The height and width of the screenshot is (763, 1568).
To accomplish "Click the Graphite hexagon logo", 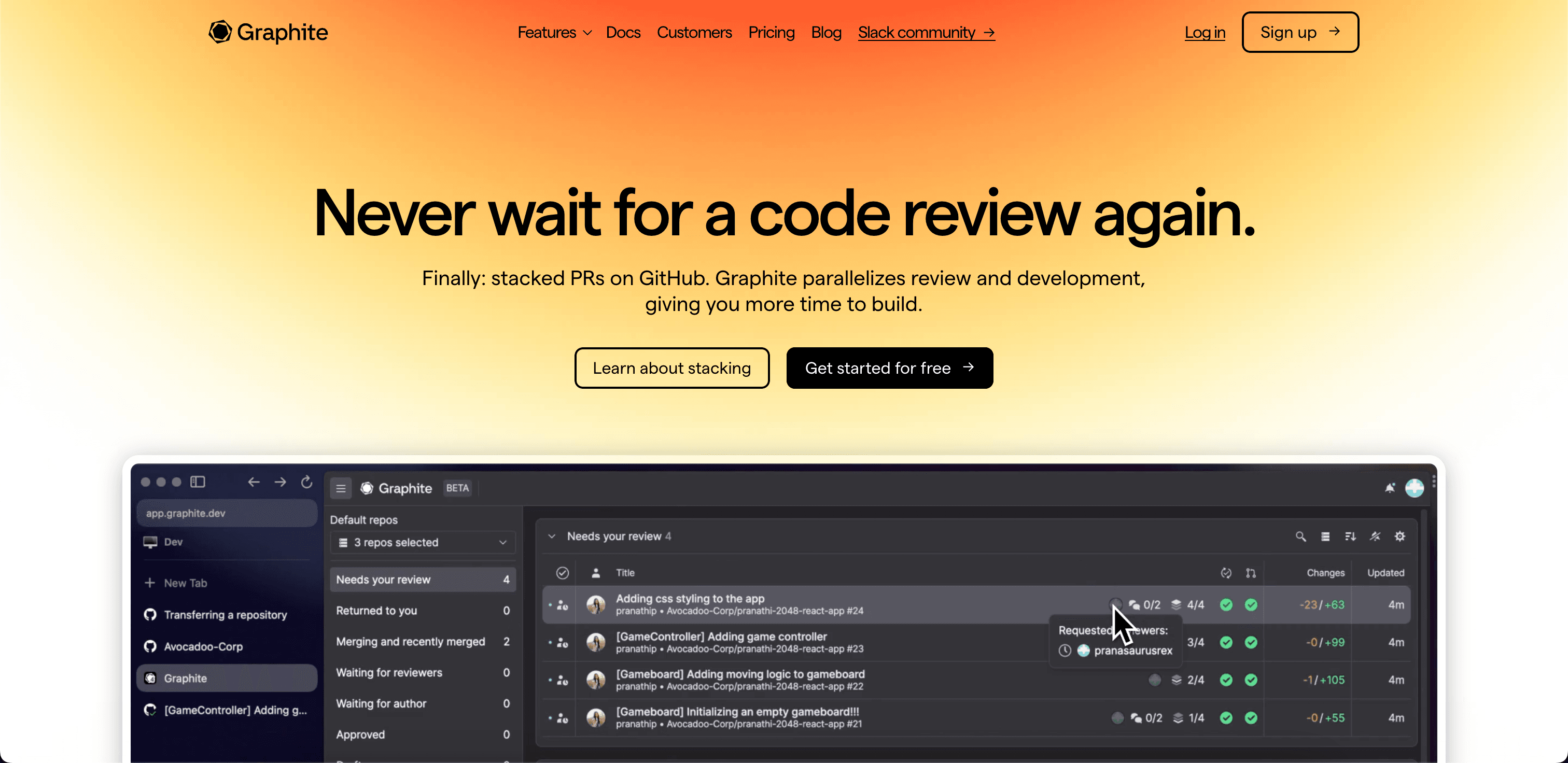I will (x=220, y=32).
